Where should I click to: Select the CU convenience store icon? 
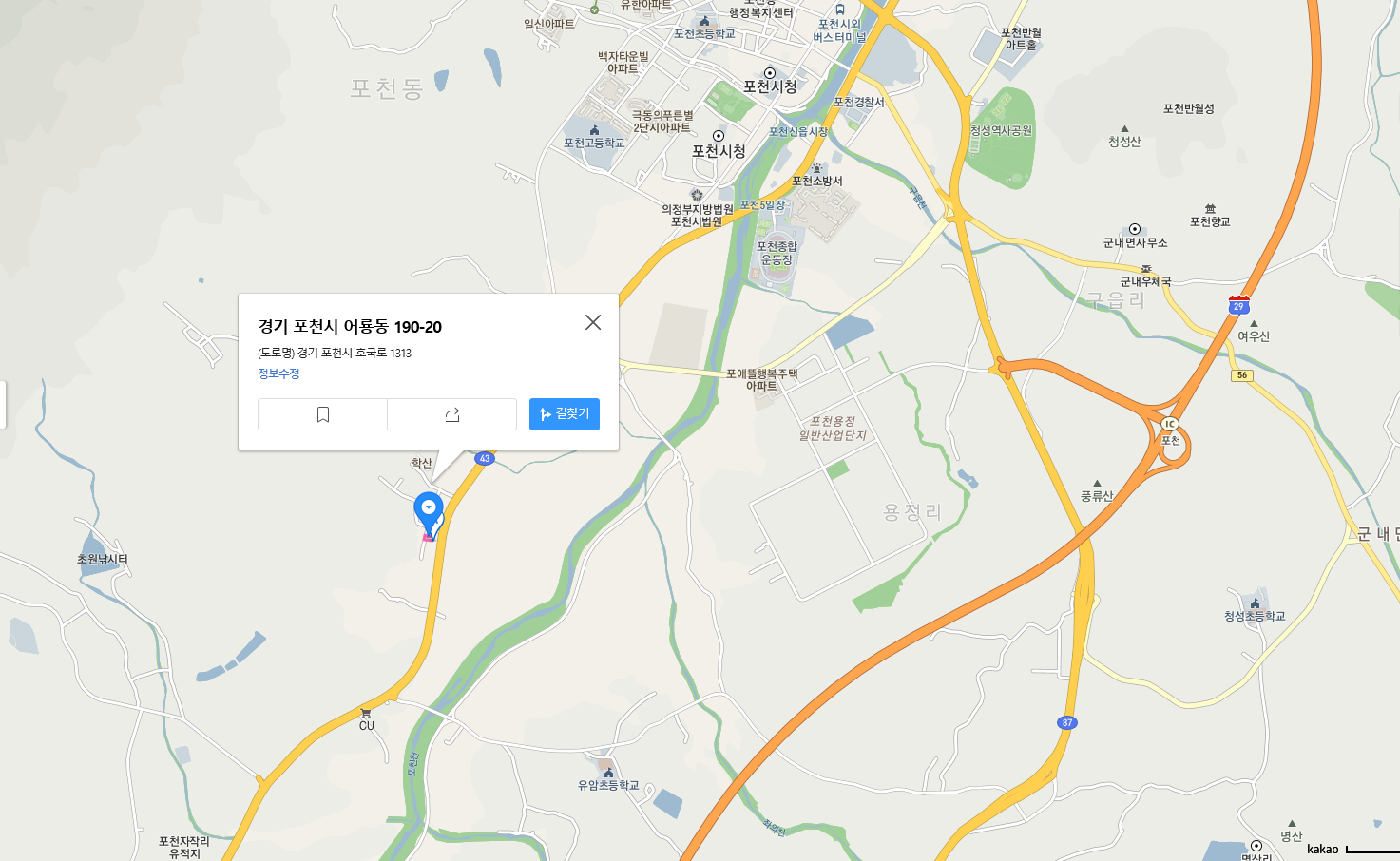pyautogui.click(x=366, y=713)
